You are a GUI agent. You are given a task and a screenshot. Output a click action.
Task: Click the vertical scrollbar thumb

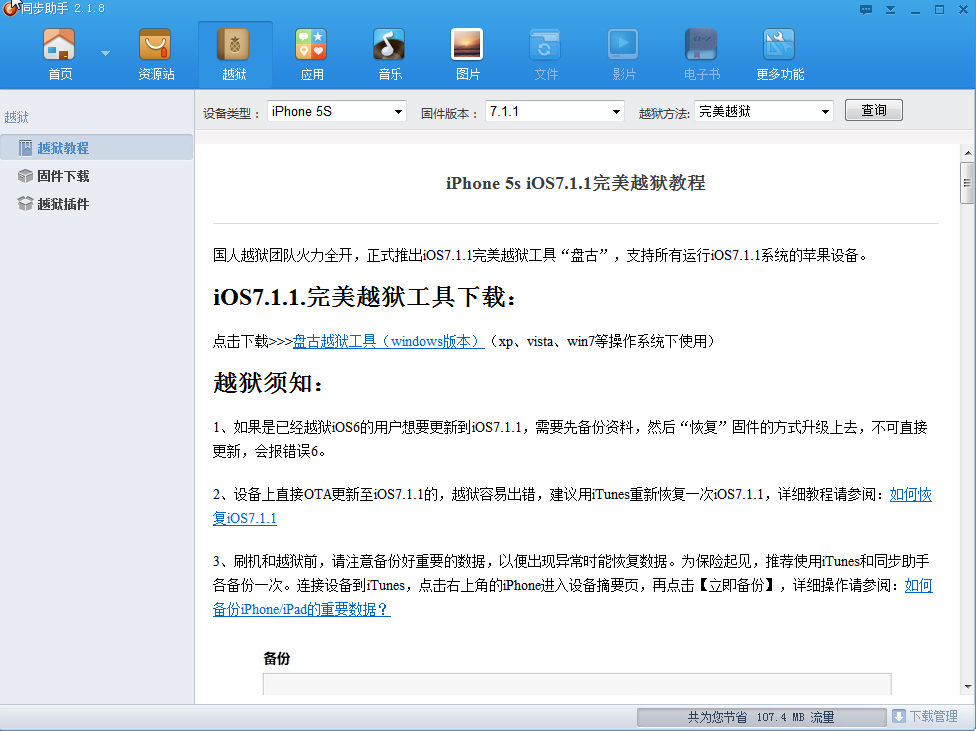tap(967, 183)
